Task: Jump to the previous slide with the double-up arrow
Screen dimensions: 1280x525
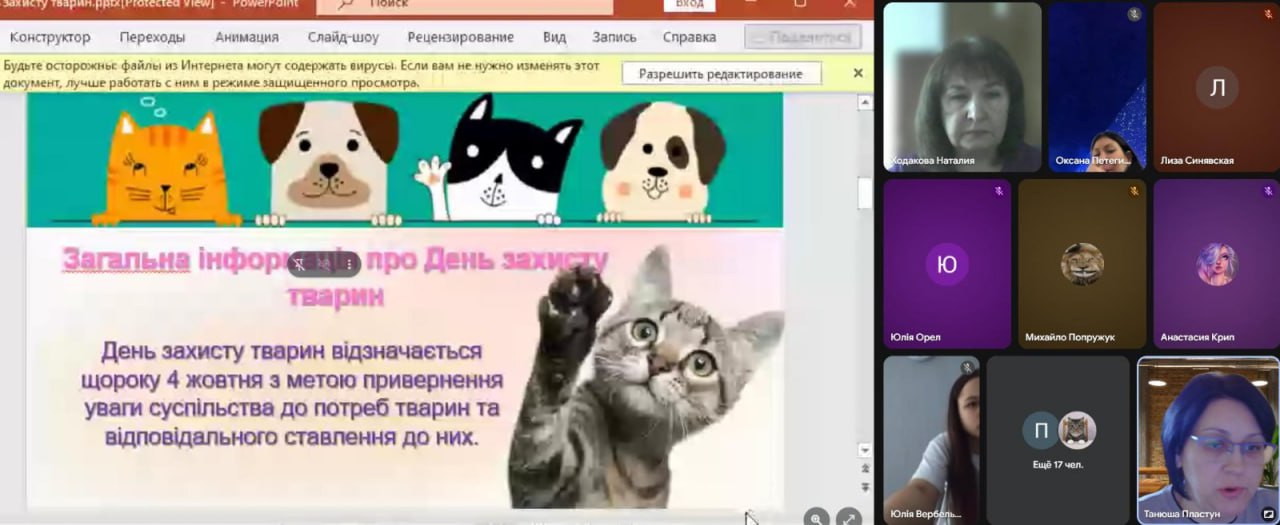Action: [x=865, y=467]
